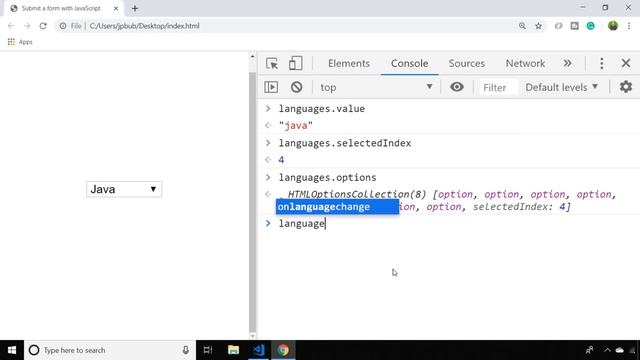Click the "java" output value
640x360 pixels.
[x=296, y=125]
